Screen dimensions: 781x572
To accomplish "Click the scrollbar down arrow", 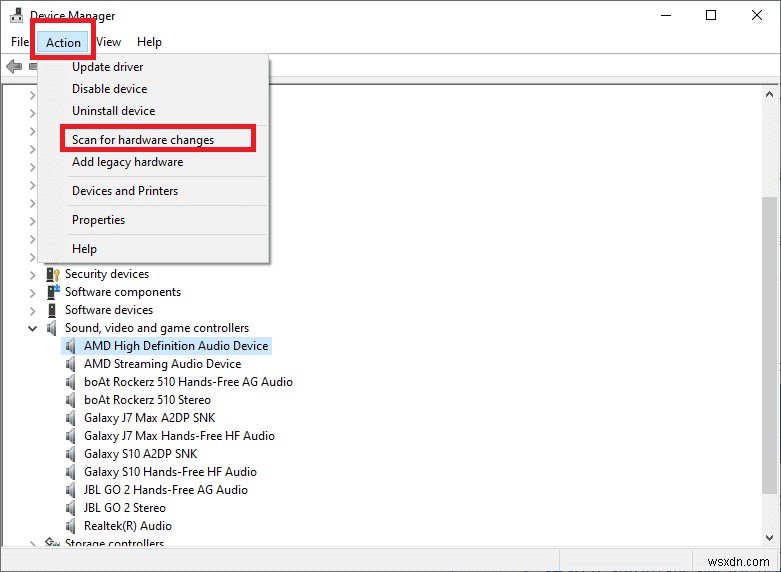I will tap(769, 538).
